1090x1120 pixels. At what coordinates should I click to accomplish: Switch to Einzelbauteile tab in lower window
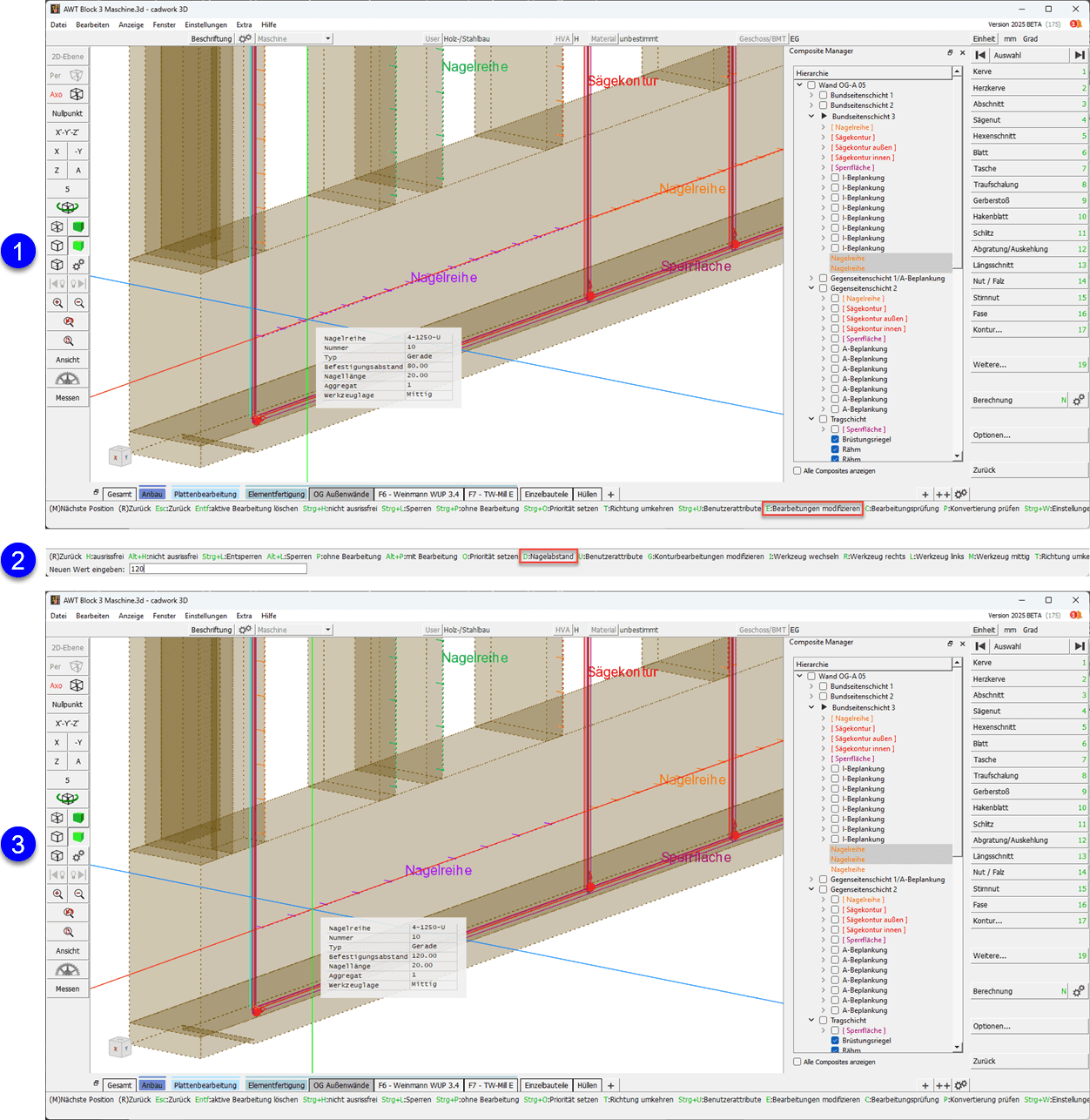tap(546, 1085)
